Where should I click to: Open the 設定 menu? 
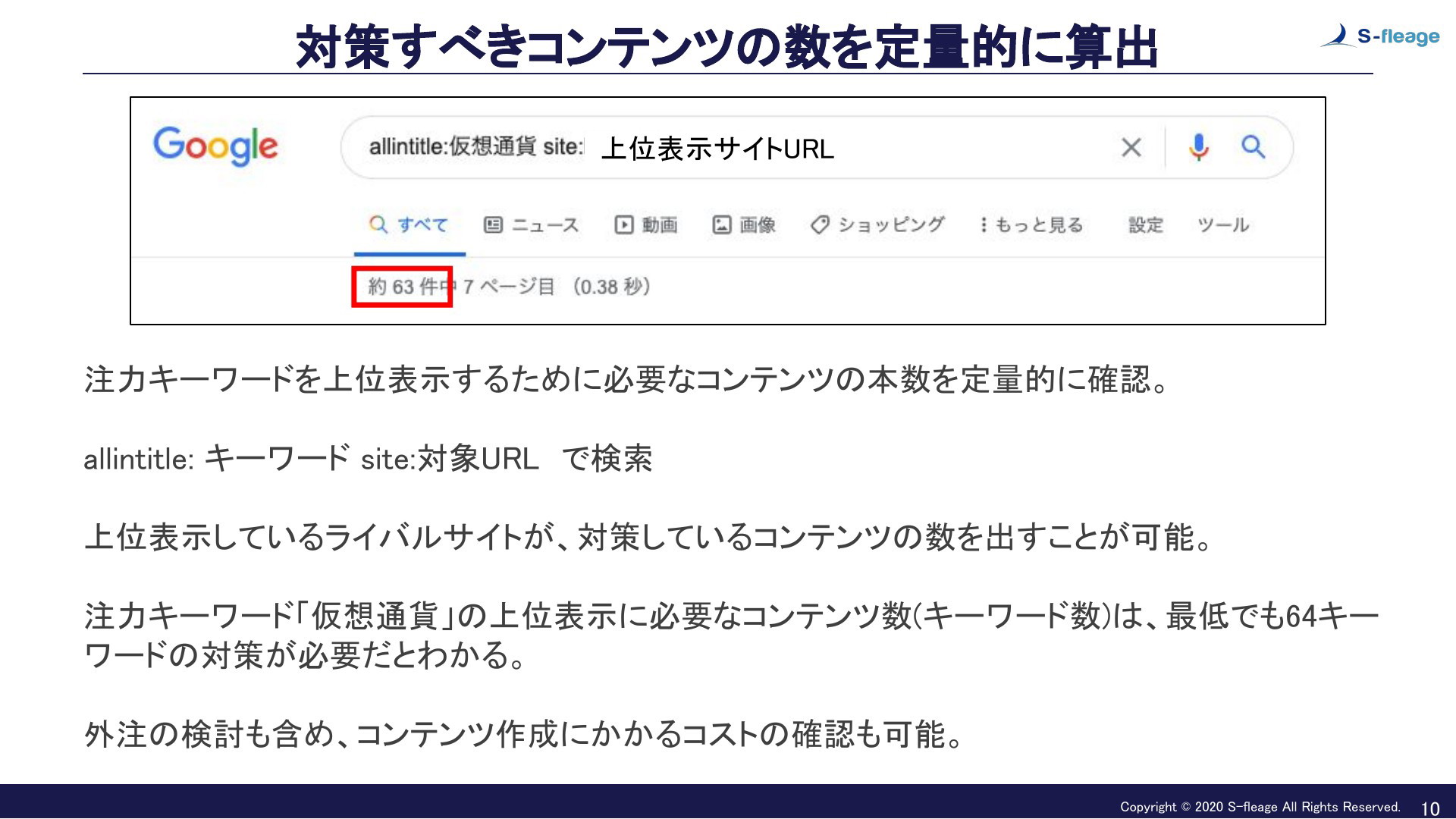(x=1145, y=225)
